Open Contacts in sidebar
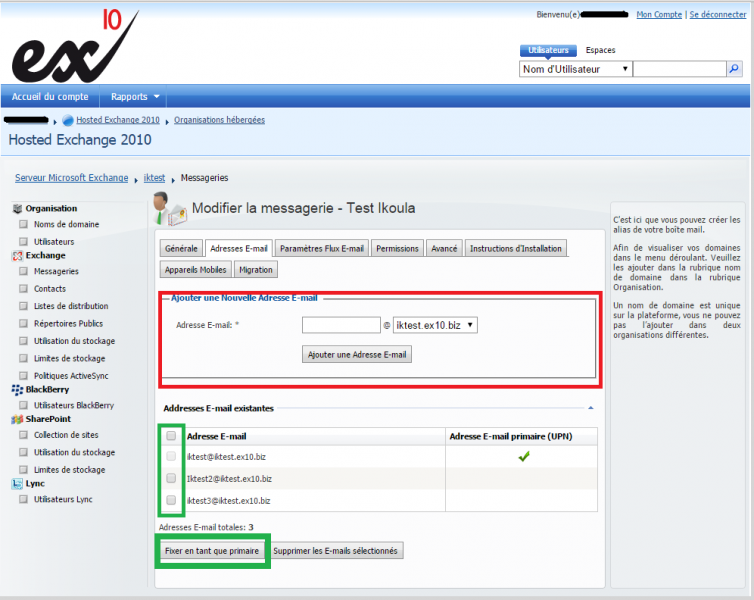Viewport: 754px width, 600px height. pyautogui.click(x=50, y=288)
